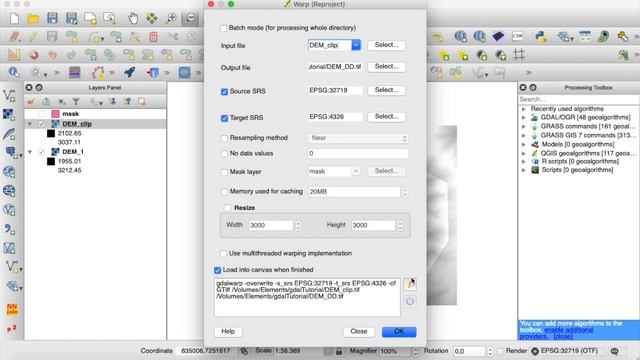
Task: Select the Pan Map hand tool
Action: [x=133, y=18]
